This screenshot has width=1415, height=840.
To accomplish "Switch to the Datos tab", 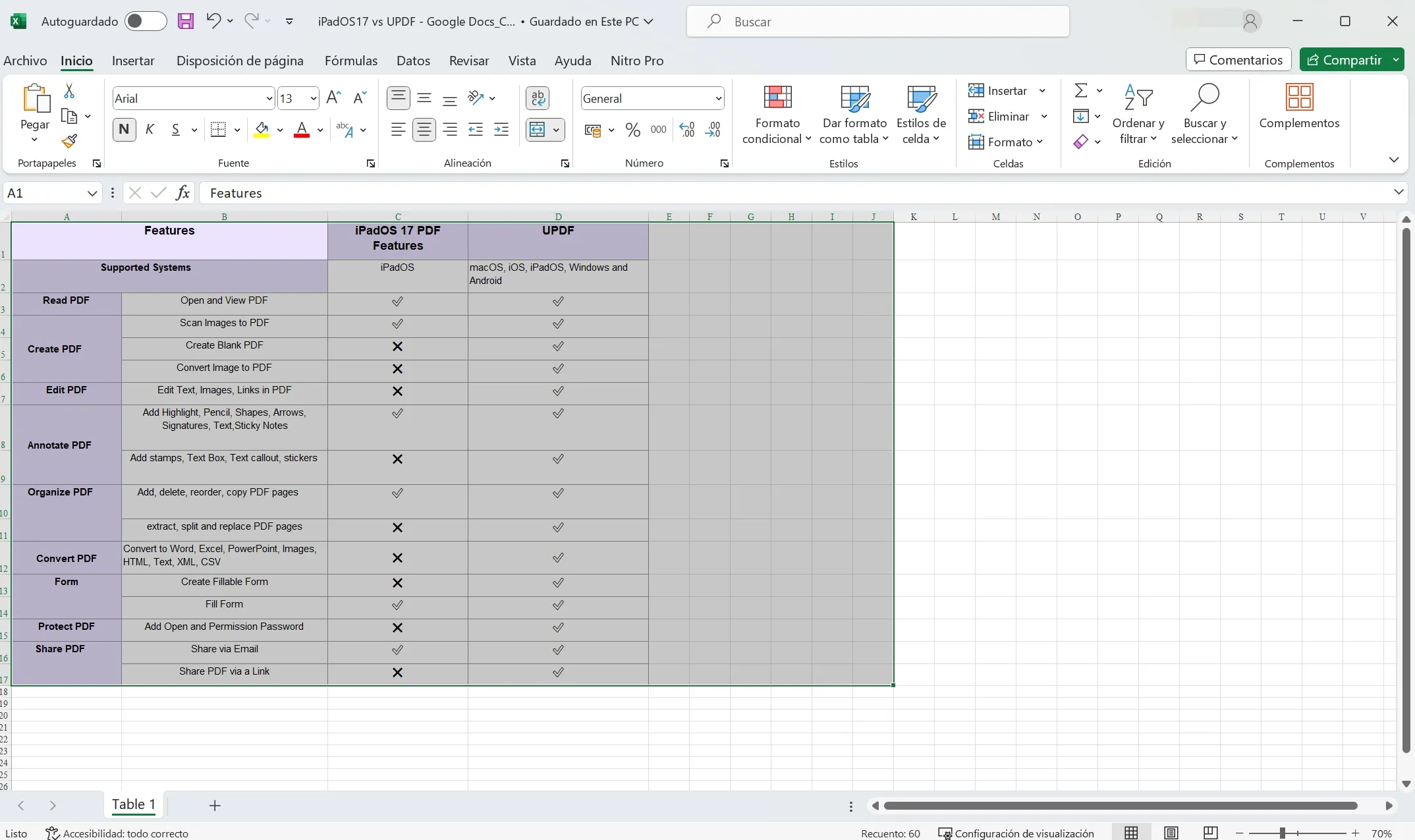I will pos(413,61).
